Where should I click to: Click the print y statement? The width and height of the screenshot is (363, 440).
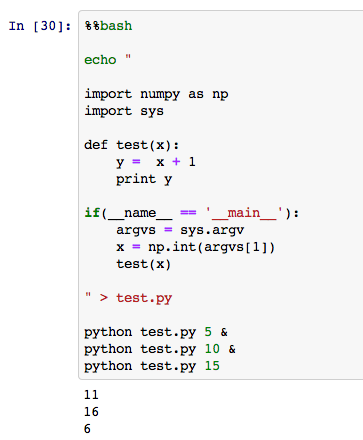click(x=144, y=179)
